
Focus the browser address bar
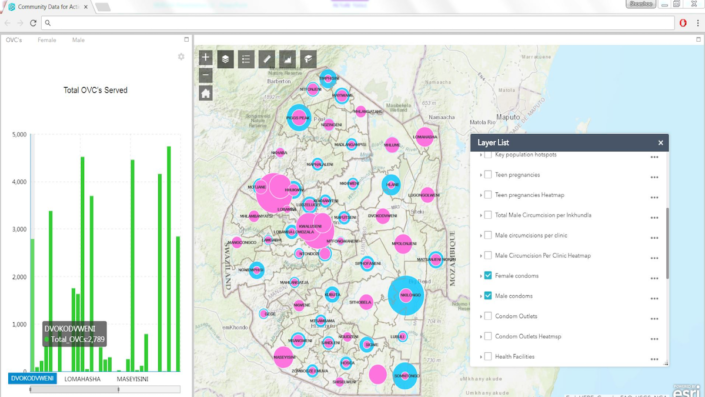click(x=358, y=23)
